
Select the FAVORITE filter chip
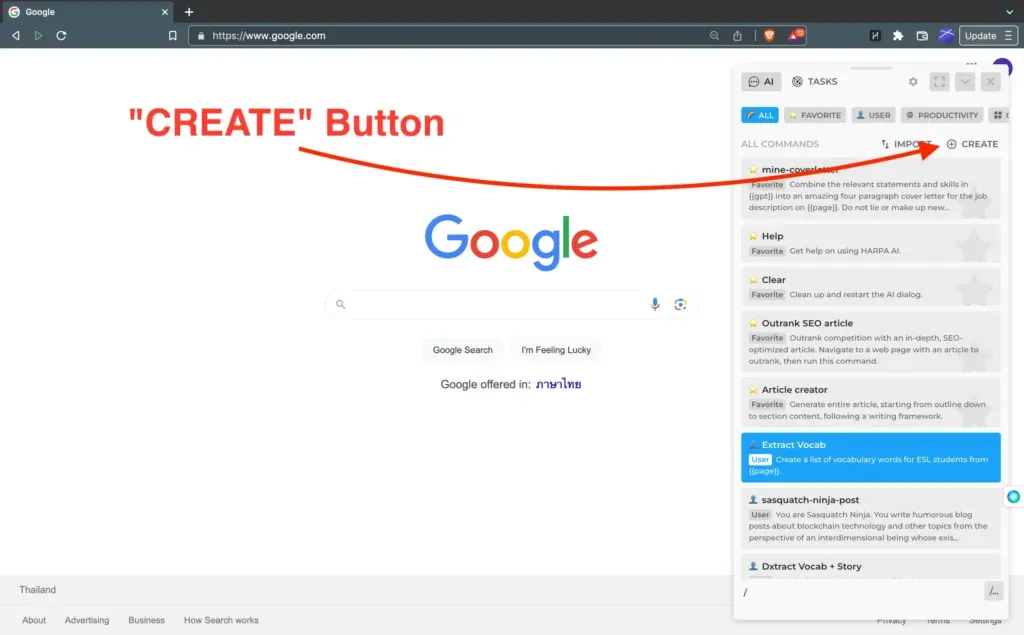click(815, 115)
